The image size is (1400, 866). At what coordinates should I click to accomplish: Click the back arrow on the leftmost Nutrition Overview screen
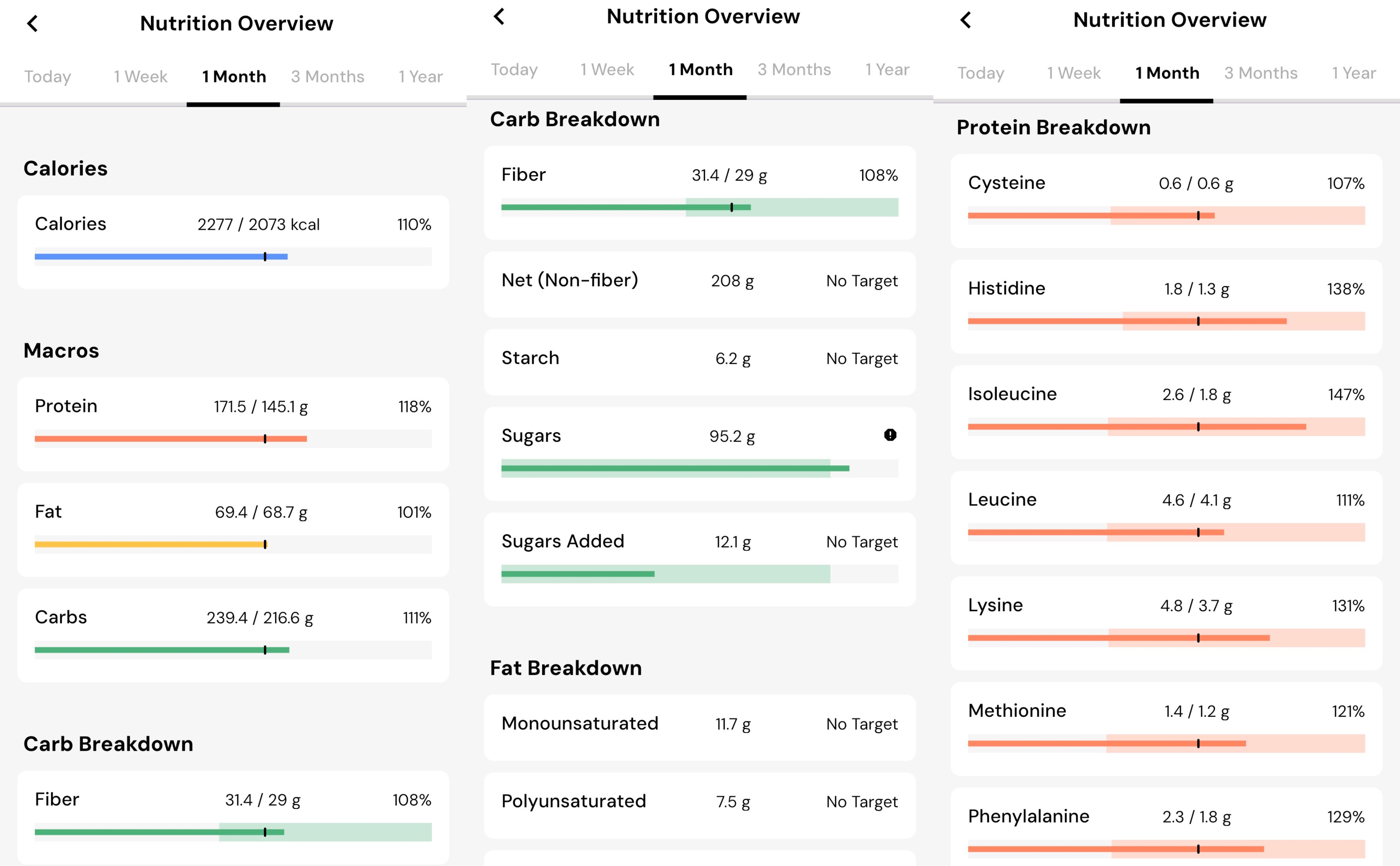33,24
